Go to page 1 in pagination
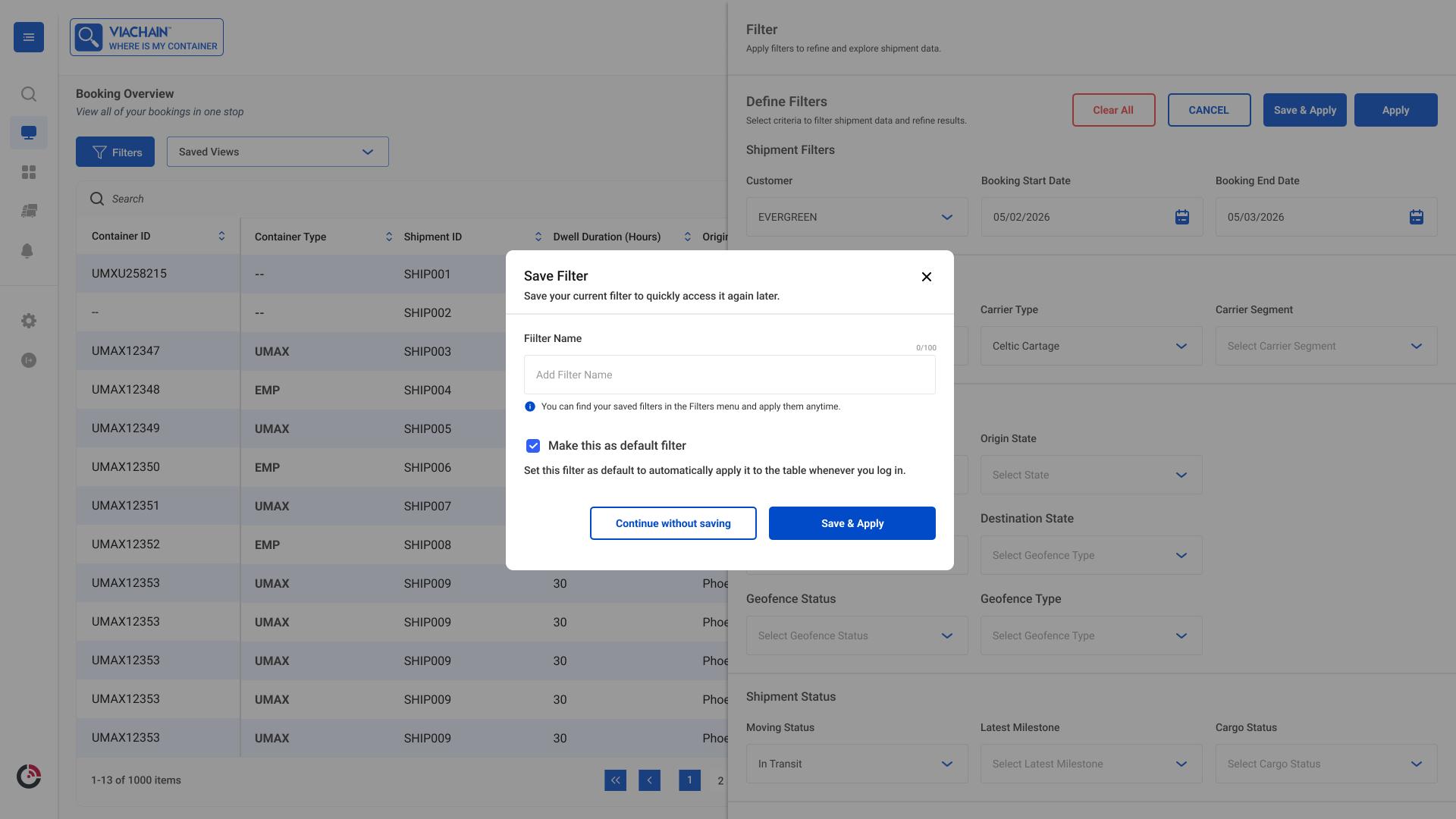 [x=689, y=780]
